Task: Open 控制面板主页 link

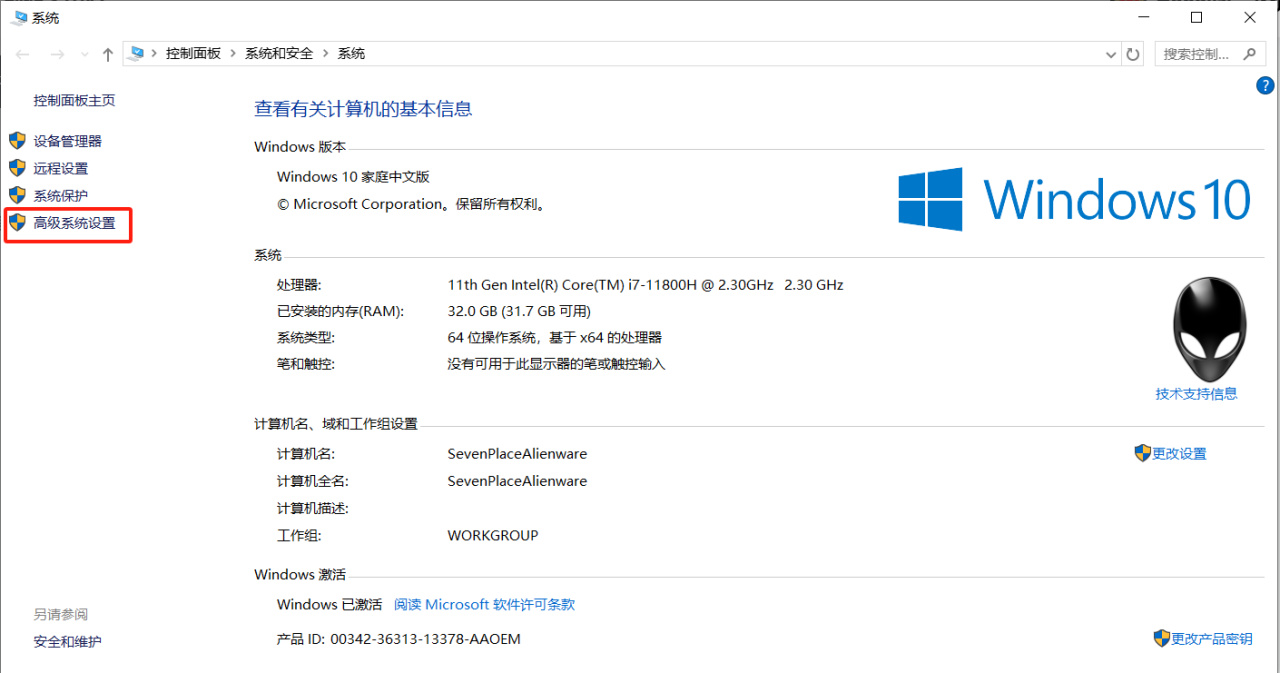Action: 74,100
